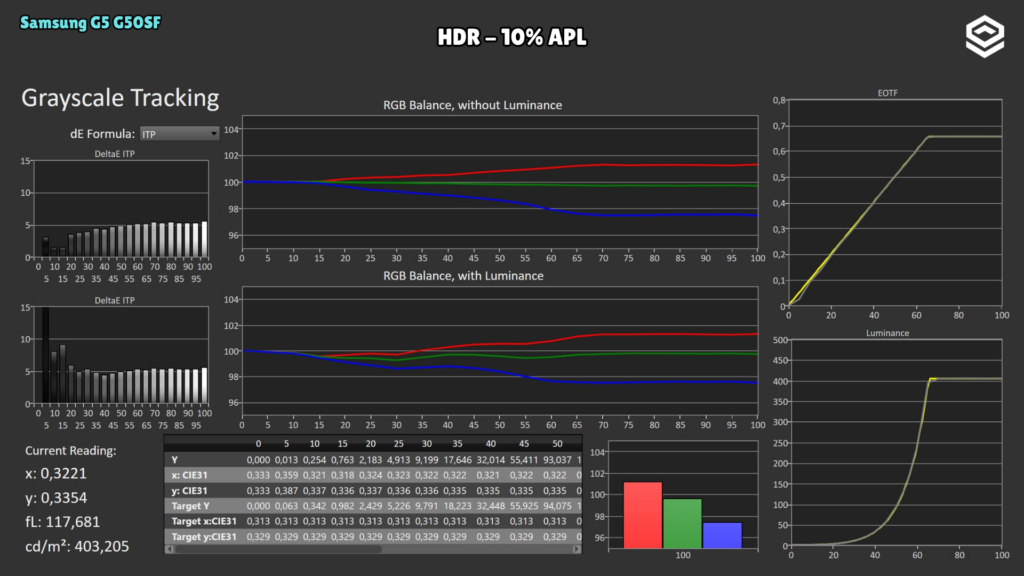
Task: Click the left arrow of the table scrollbar
Action: [170, 549]
